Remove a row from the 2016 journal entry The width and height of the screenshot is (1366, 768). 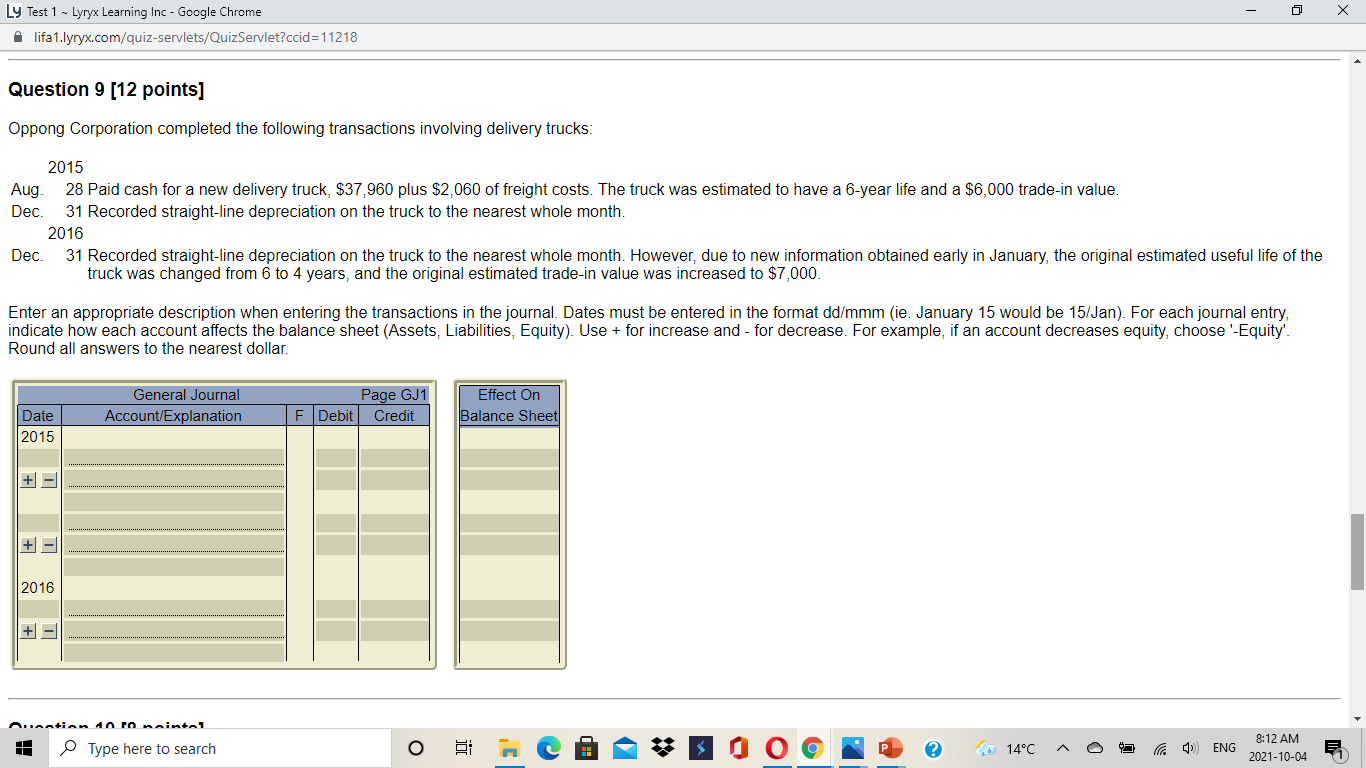(x=47, y=631)
